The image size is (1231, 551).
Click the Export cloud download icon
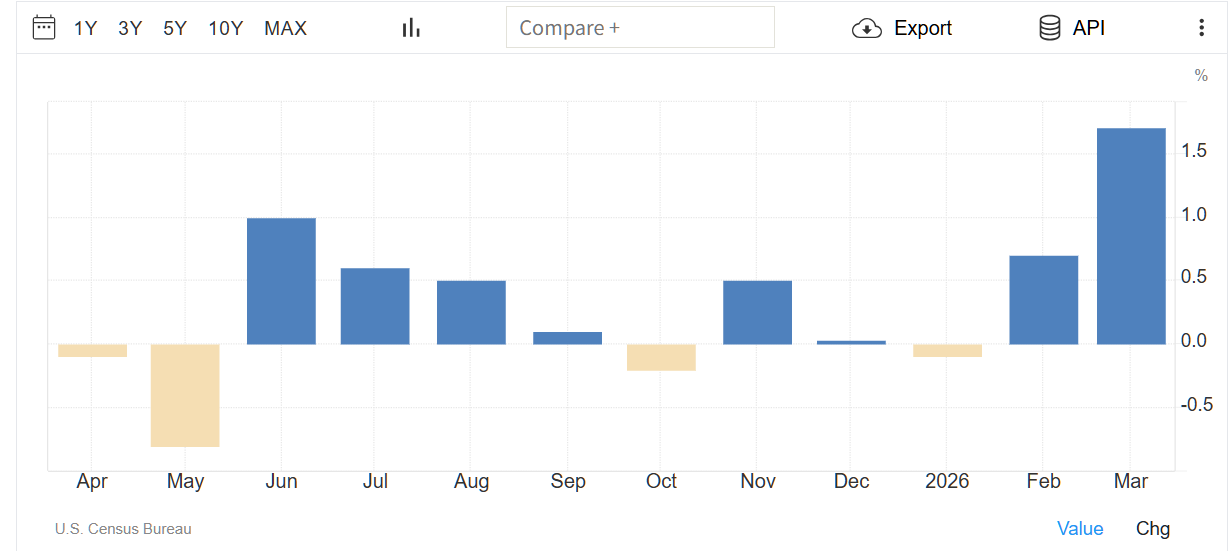pos(867,28)
